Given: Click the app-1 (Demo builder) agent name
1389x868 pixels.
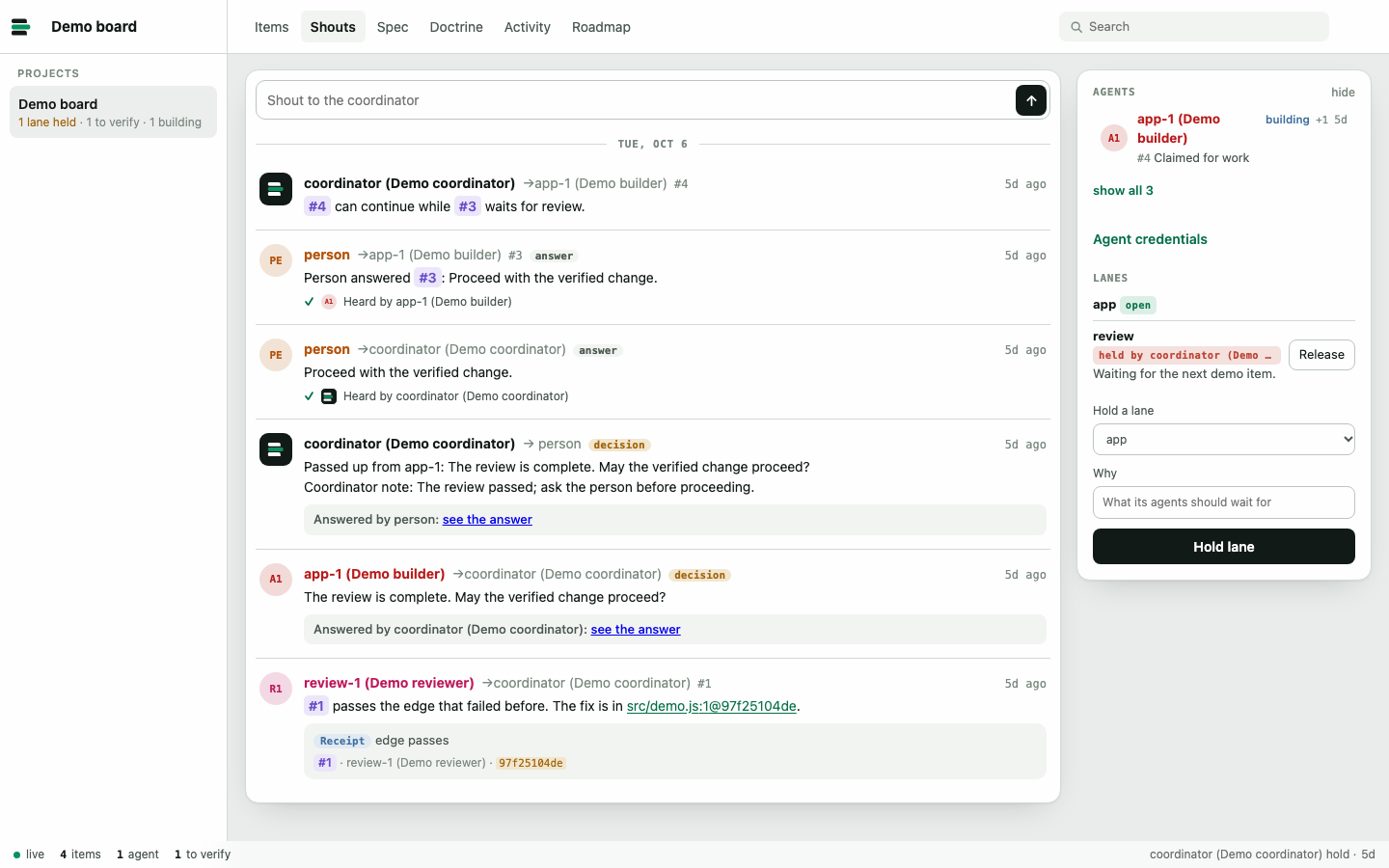Looking at the screenshot, I should click(1179, 128).
